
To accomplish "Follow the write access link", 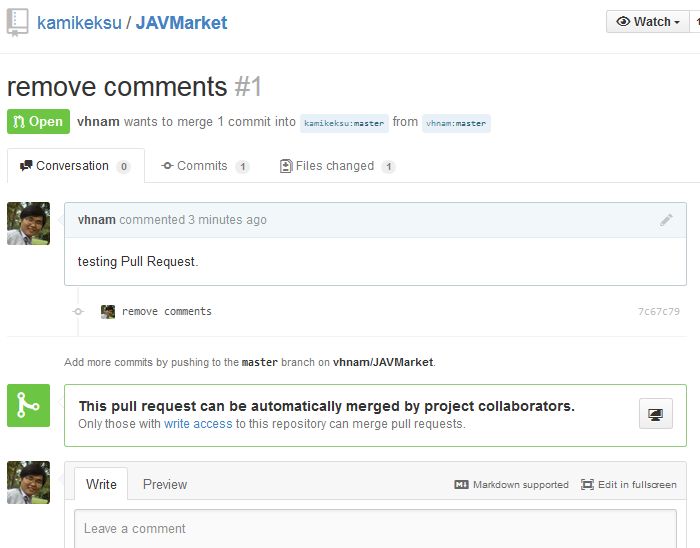I will pyautogui.click(x=198, y=423).
